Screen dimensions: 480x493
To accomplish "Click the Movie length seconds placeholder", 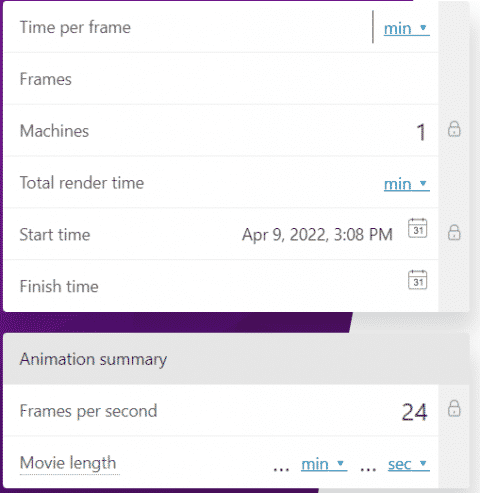I will [368, 468].
